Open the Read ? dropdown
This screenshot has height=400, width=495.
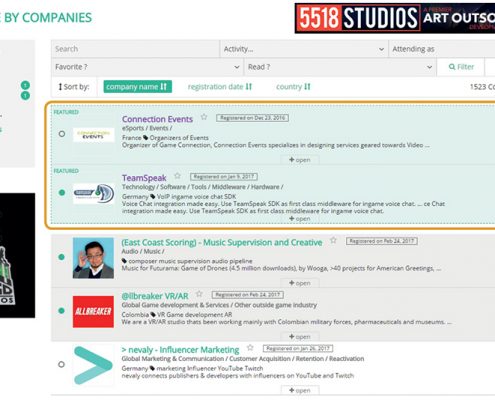point(340,67)
